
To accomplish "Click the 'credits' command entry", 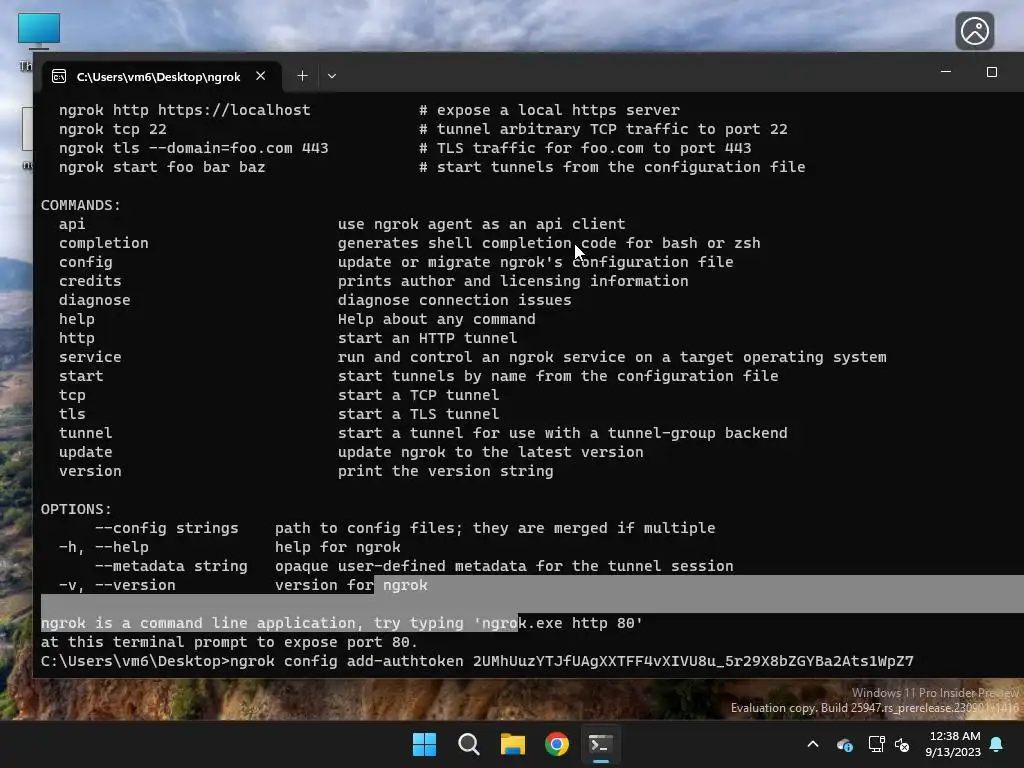I will 90,280.
